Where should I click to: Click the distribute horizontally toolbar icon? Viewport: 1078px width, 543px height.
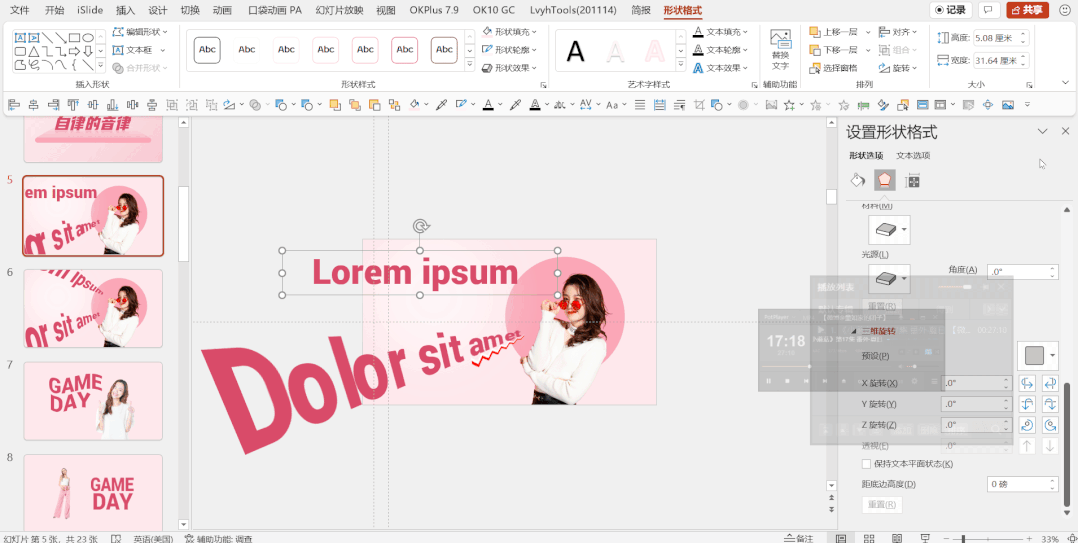pos(133,105)
